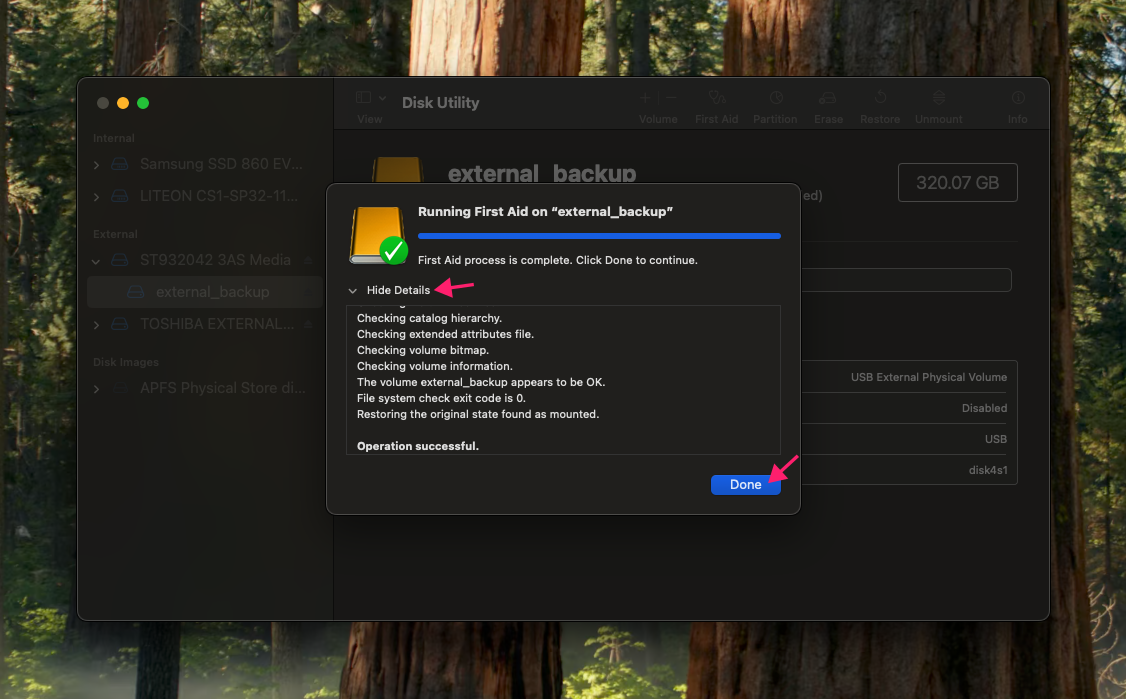Select ST932042 3AS Media in sidebar
The height and width of the screenshot is (699, 1126).
pyautogui.click(x=215, y=260)
